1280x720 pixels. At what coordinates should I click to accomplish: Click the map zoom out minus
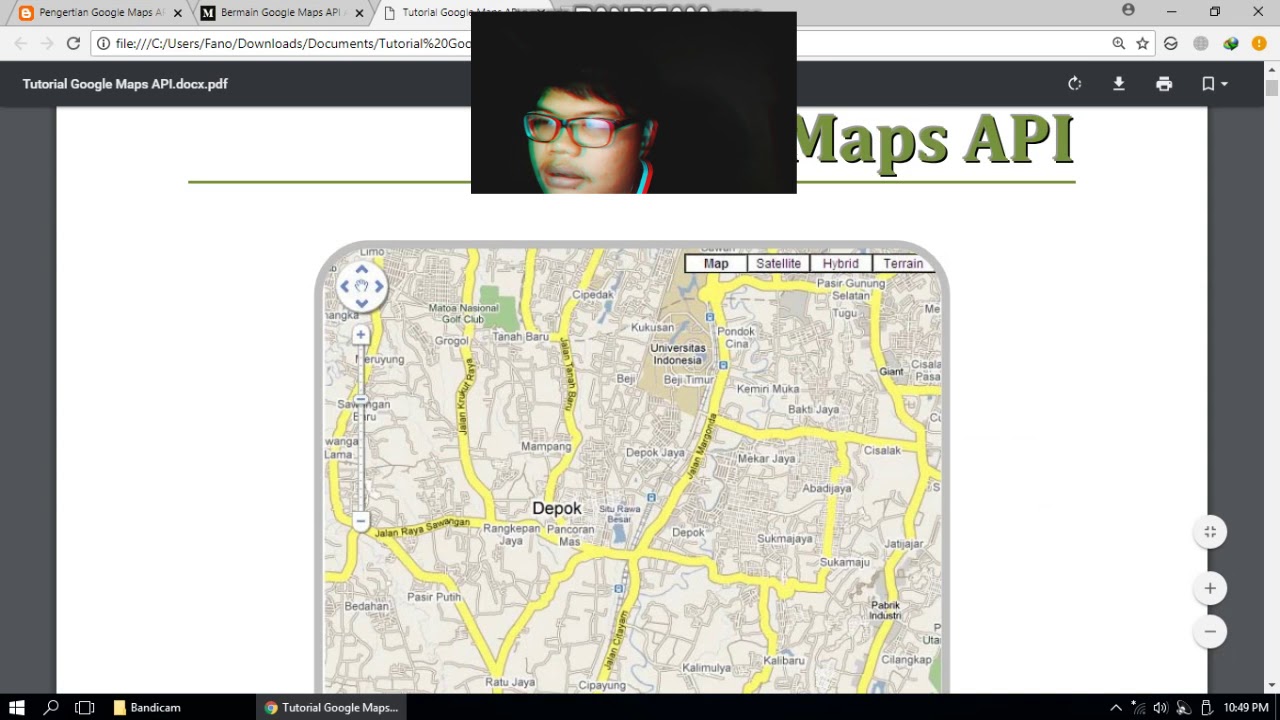pyautogui.click(x=361, y=521)
